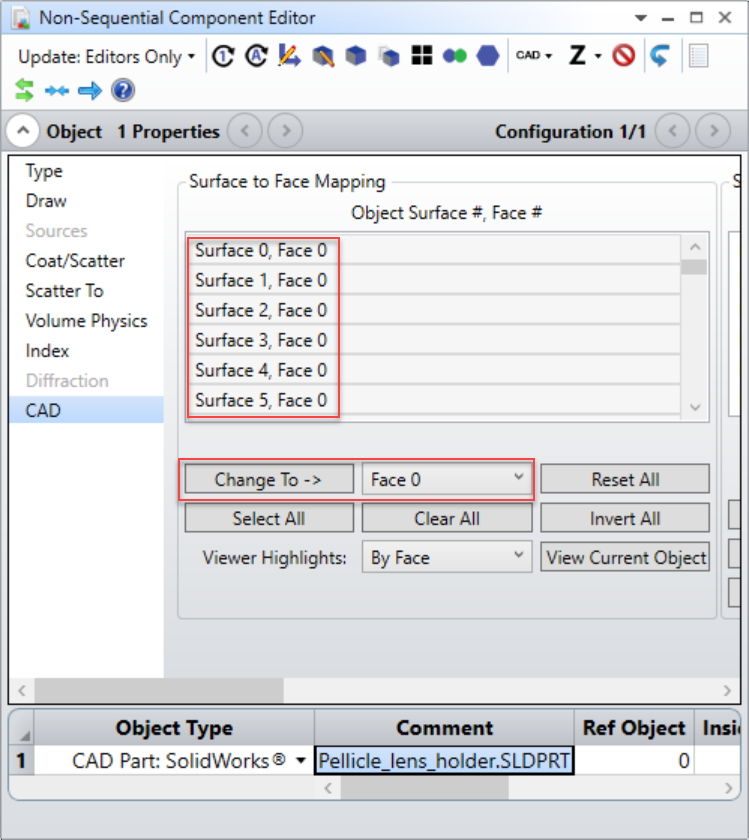The height and width of the screenshot is (840, 749).
Task: Click the blue hexagon polygon icon
Action: tap(488, 56)
